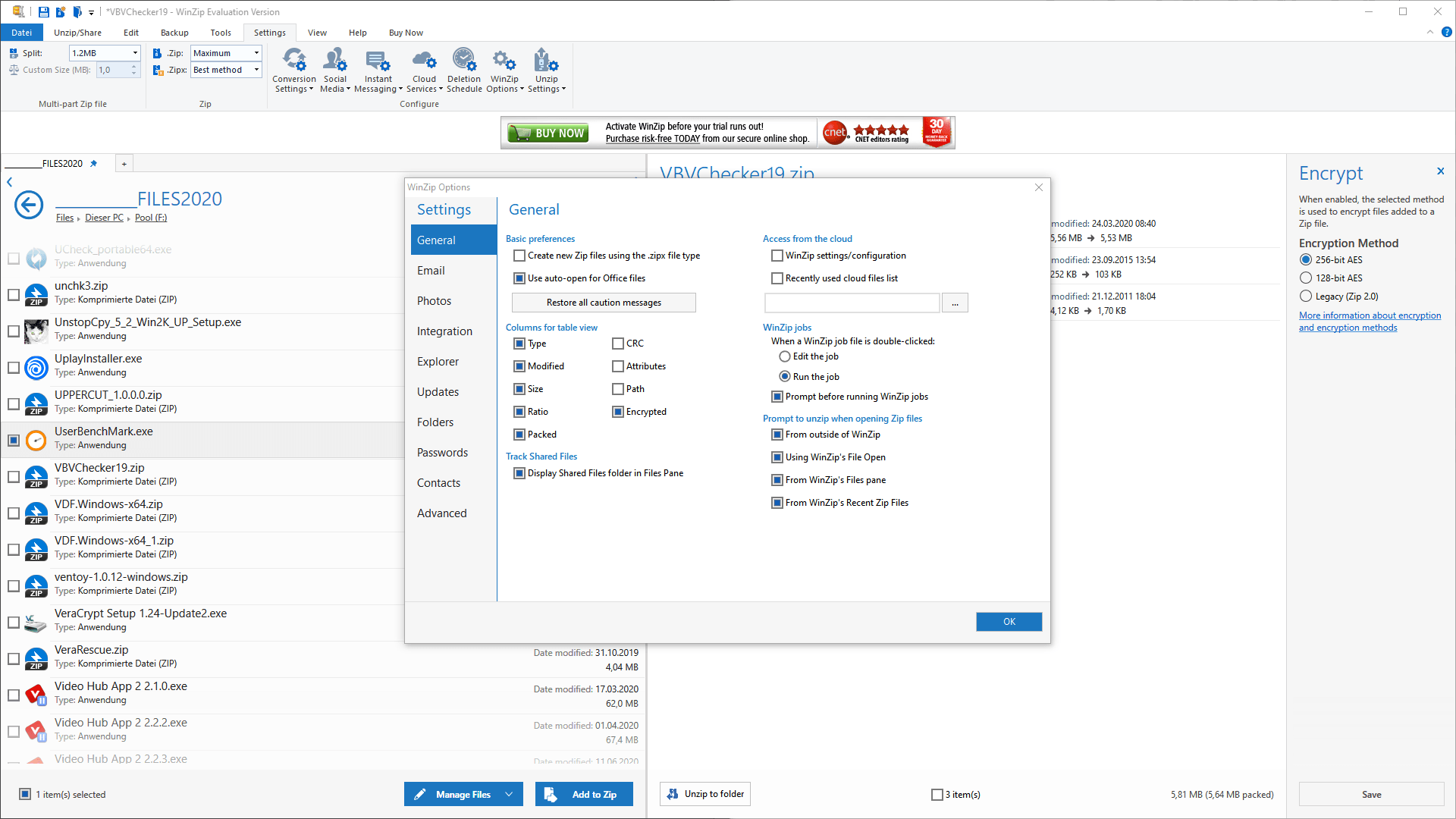Select 128-bit AES encryption method
The image size is (1456, 819).
point(1306,278)
